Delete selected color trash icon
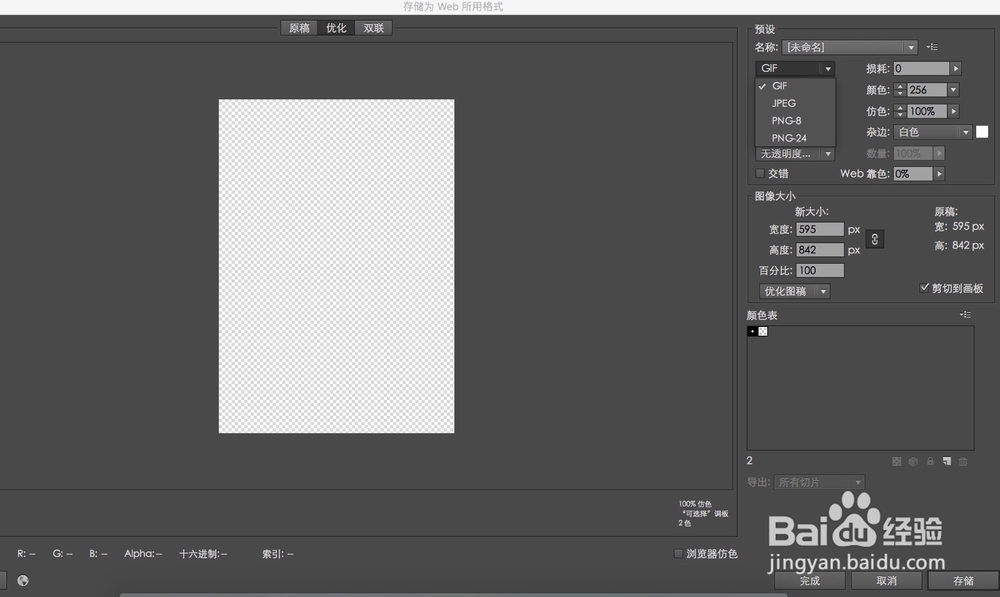1000x597 pixels. pos(963,461)
